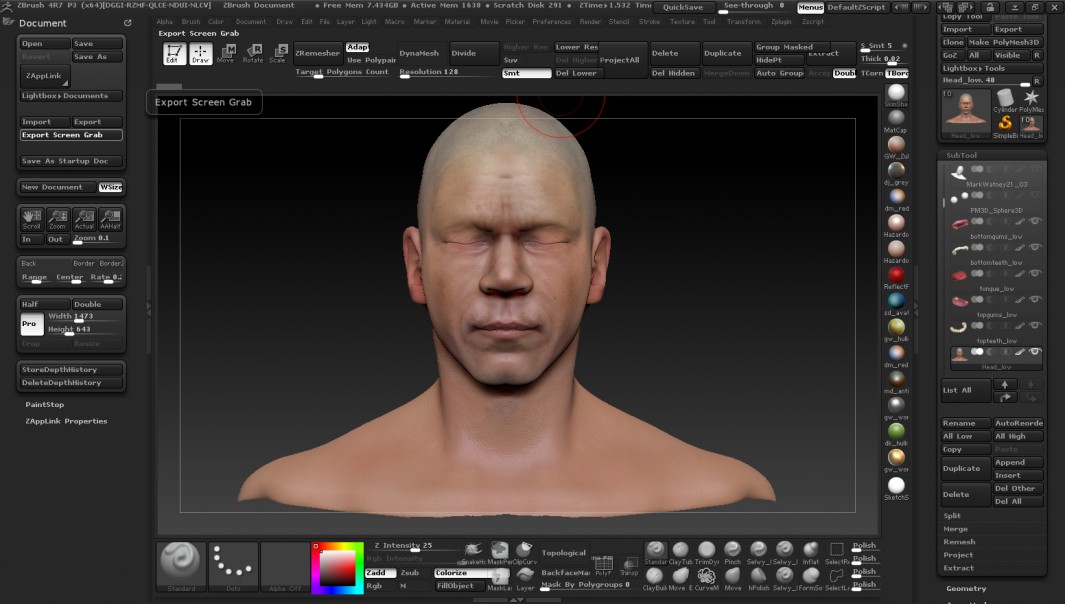Toggle the PolyF wireframe display

click(603, 565)
